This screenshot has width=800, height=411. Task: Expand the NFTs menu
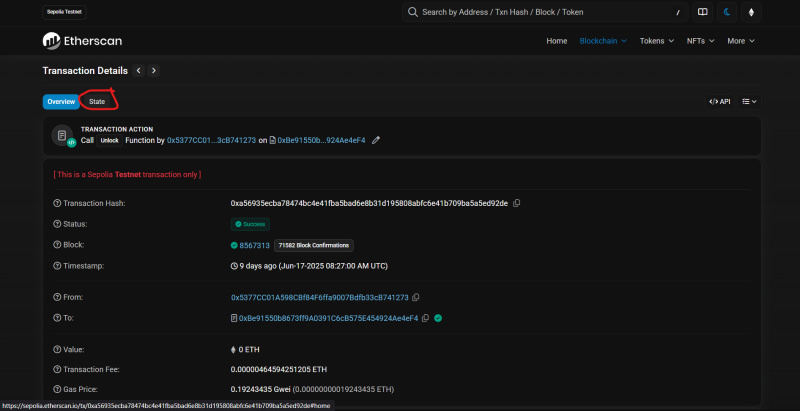701,41
